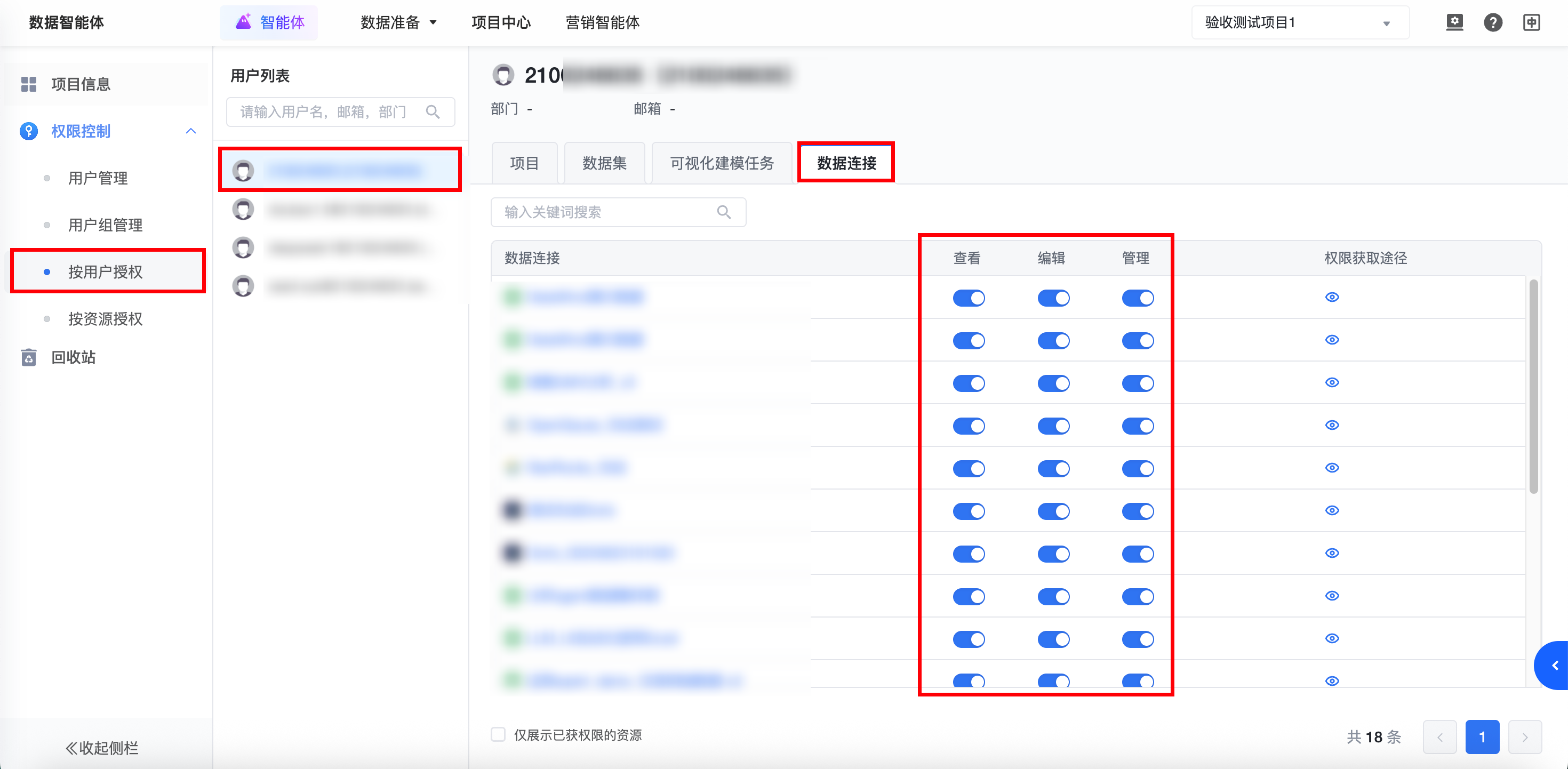Open the 项目中心 menu item
Screen dimensions: 1568x769
[501, 23]
